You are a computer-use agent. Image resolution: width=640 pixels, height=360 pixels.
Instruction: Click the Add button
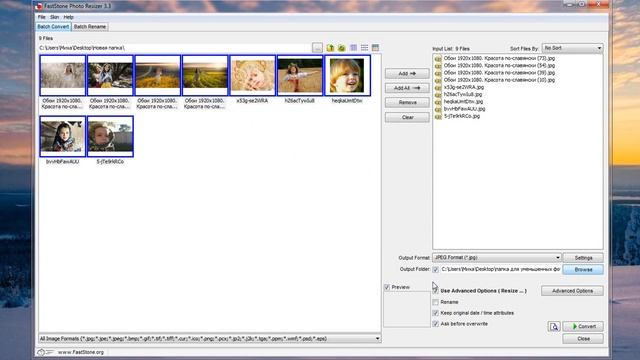(x=407, y=73)
